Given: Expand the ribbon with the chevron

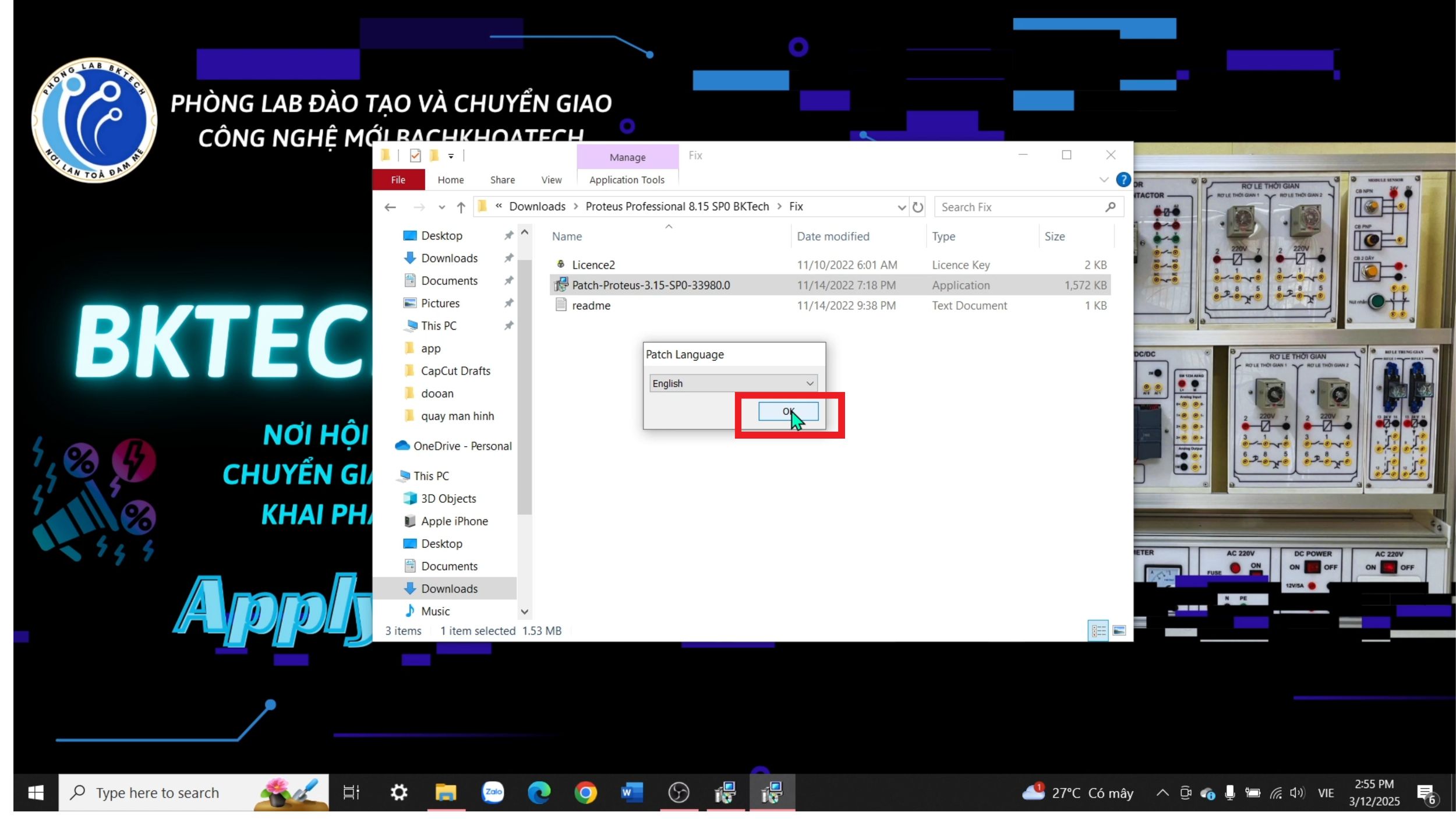Looking at the screenshot, I should [1104, 179].
